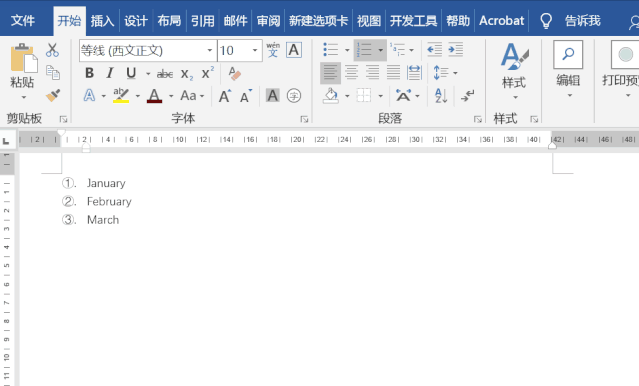639x386 pixels.
Task: Toggle Superscript formatting
Action: tap(207, 73)
